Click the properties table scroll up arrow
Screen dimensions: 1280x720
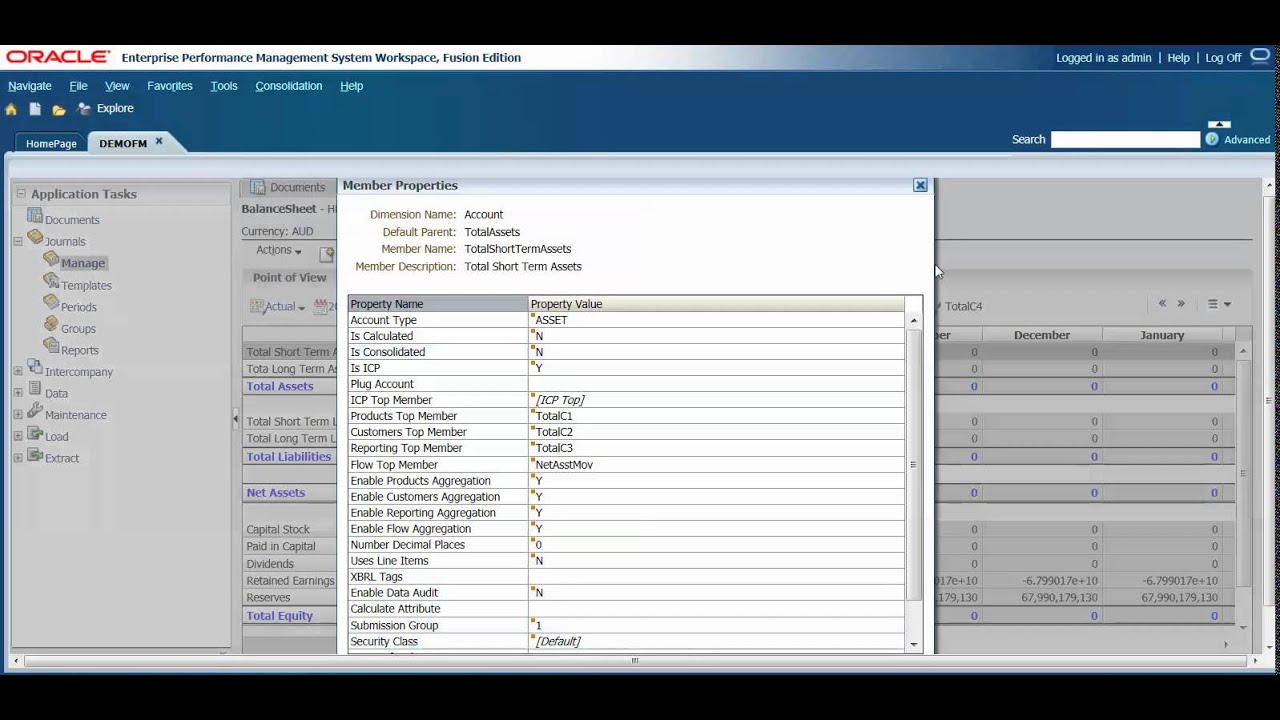click(913, 321)
